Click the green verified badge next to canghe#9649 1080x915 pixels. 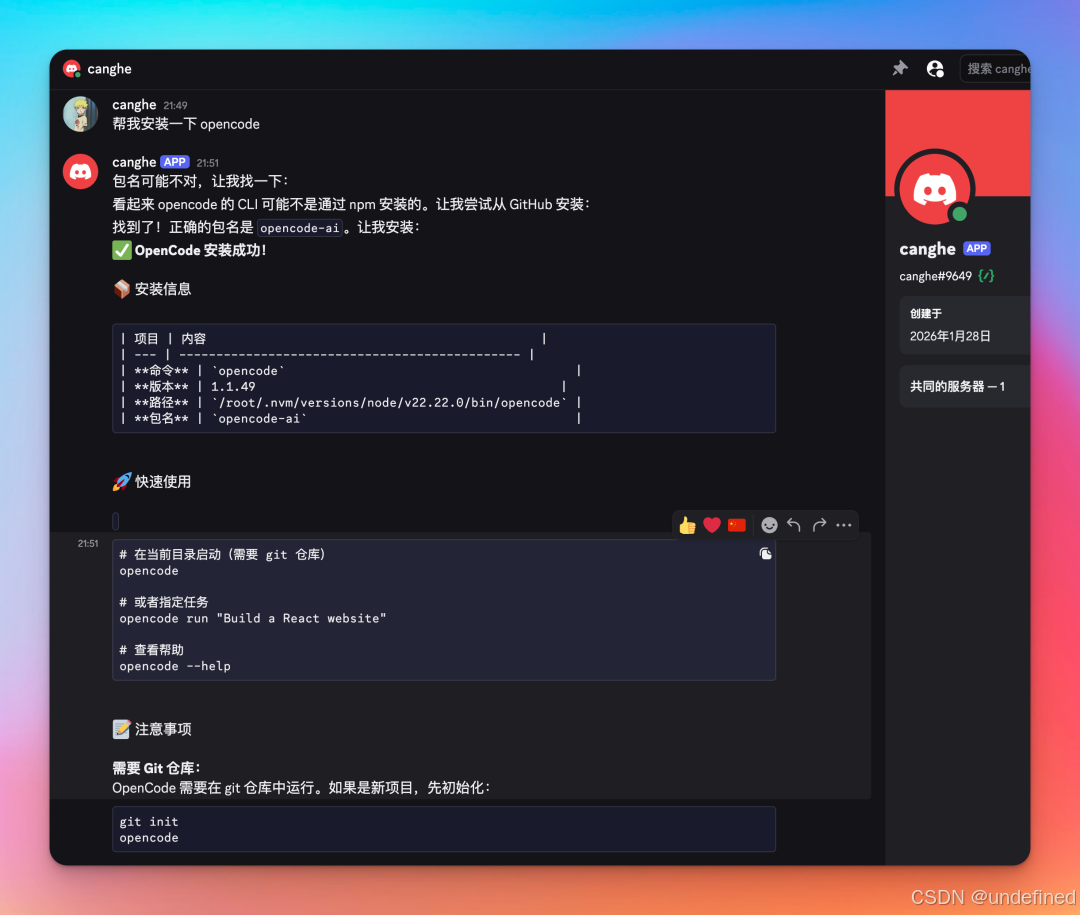pos(985,275)
